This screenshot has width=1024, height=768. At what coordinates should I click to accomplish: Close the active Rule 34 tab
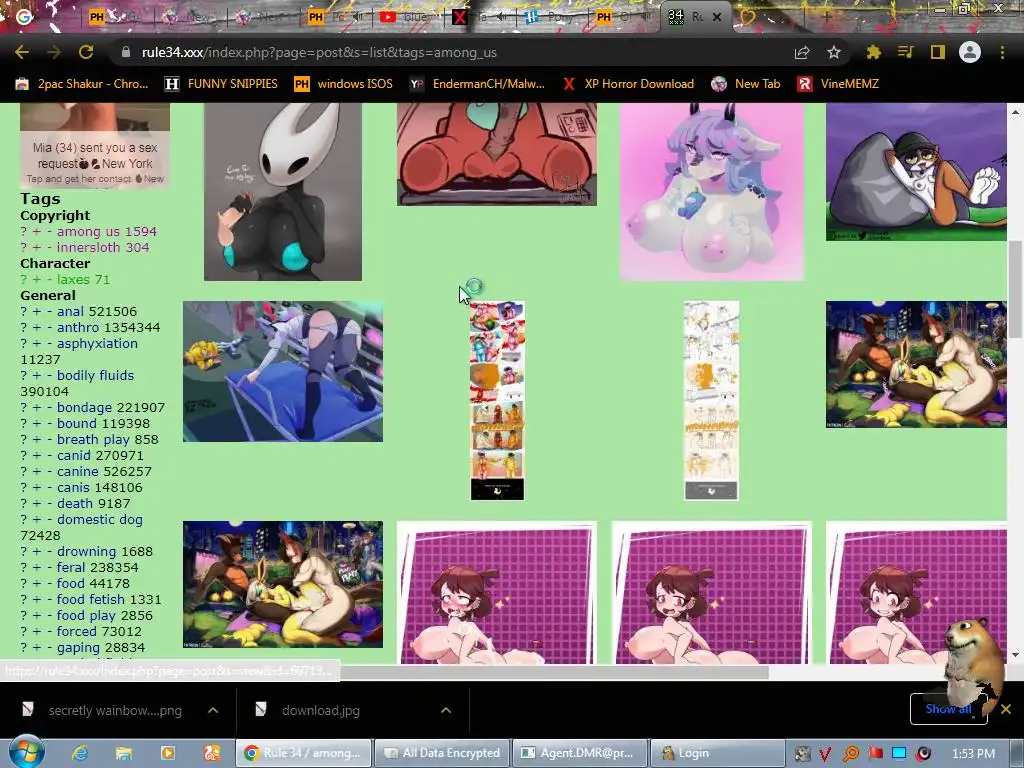[717, 17]
